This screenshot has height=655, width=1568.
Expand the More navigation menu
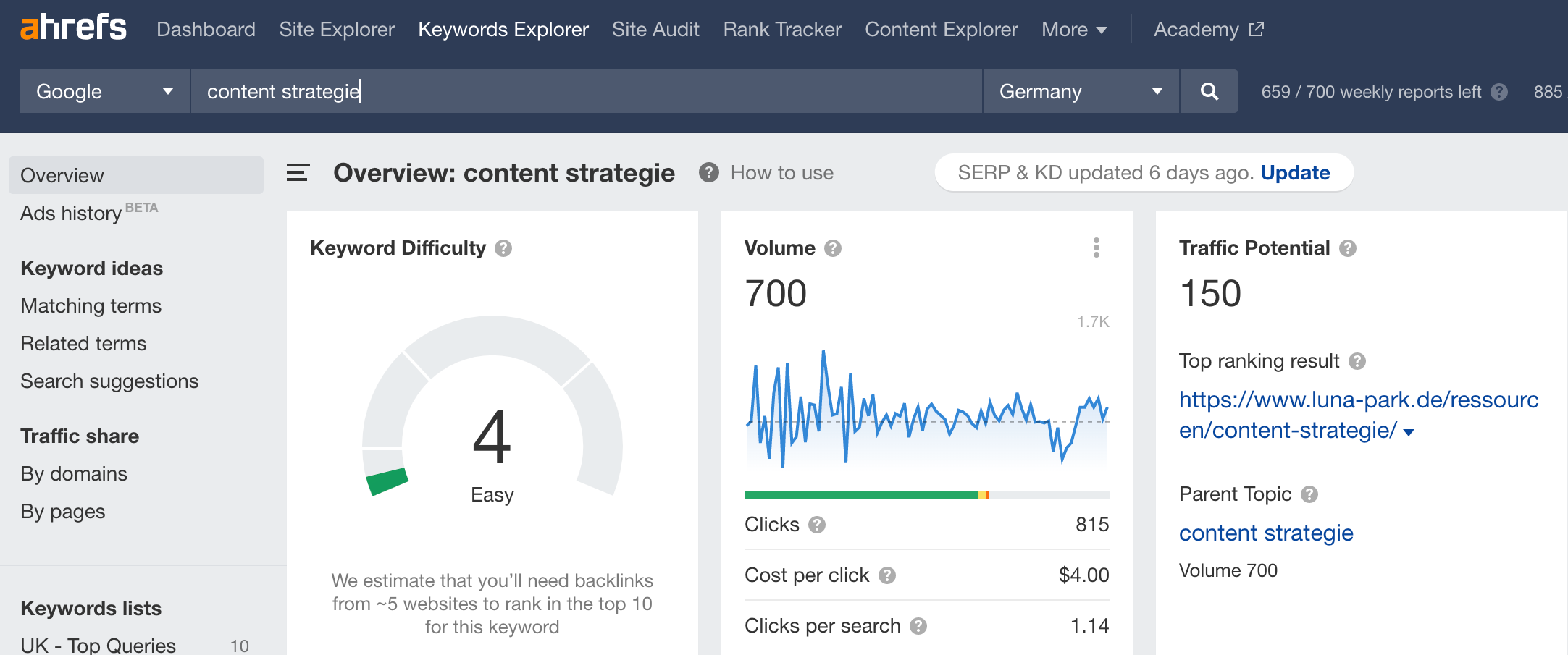pyautogui.click(x=1074, y=30)
